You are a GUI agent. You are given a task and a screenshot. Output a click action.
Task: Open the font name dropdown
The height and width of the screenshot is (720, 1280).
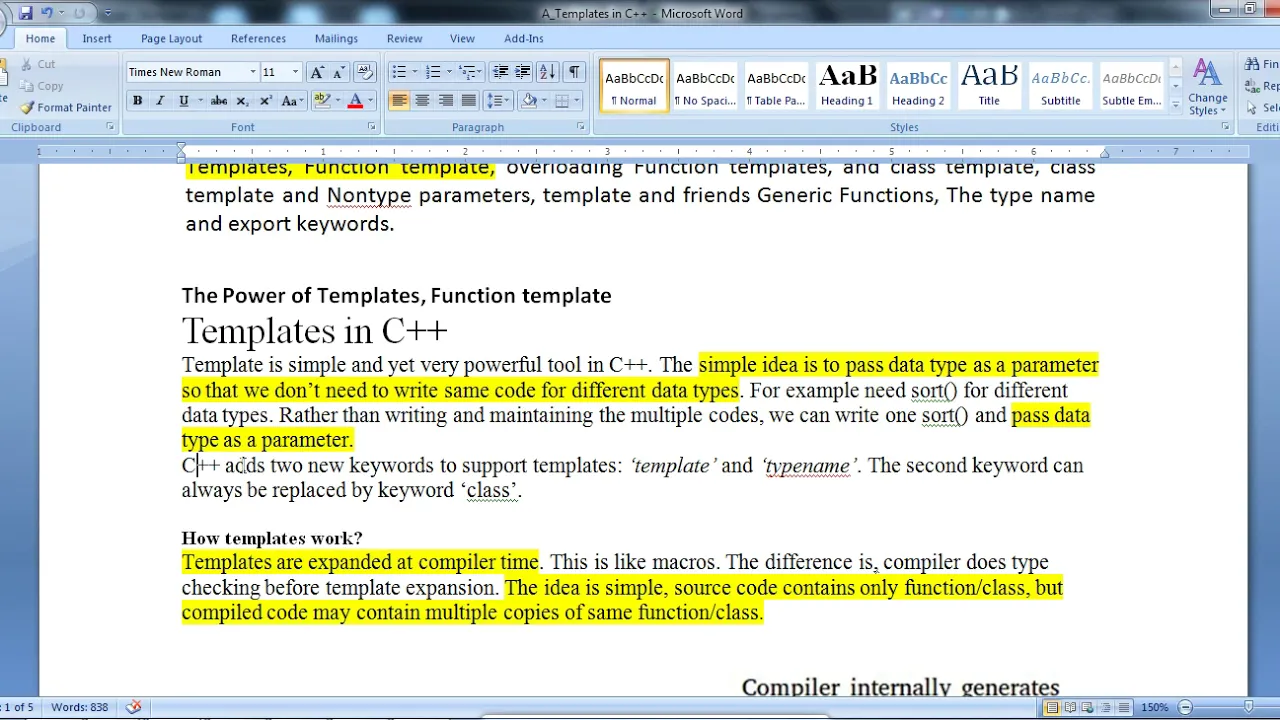pos(252,72)
